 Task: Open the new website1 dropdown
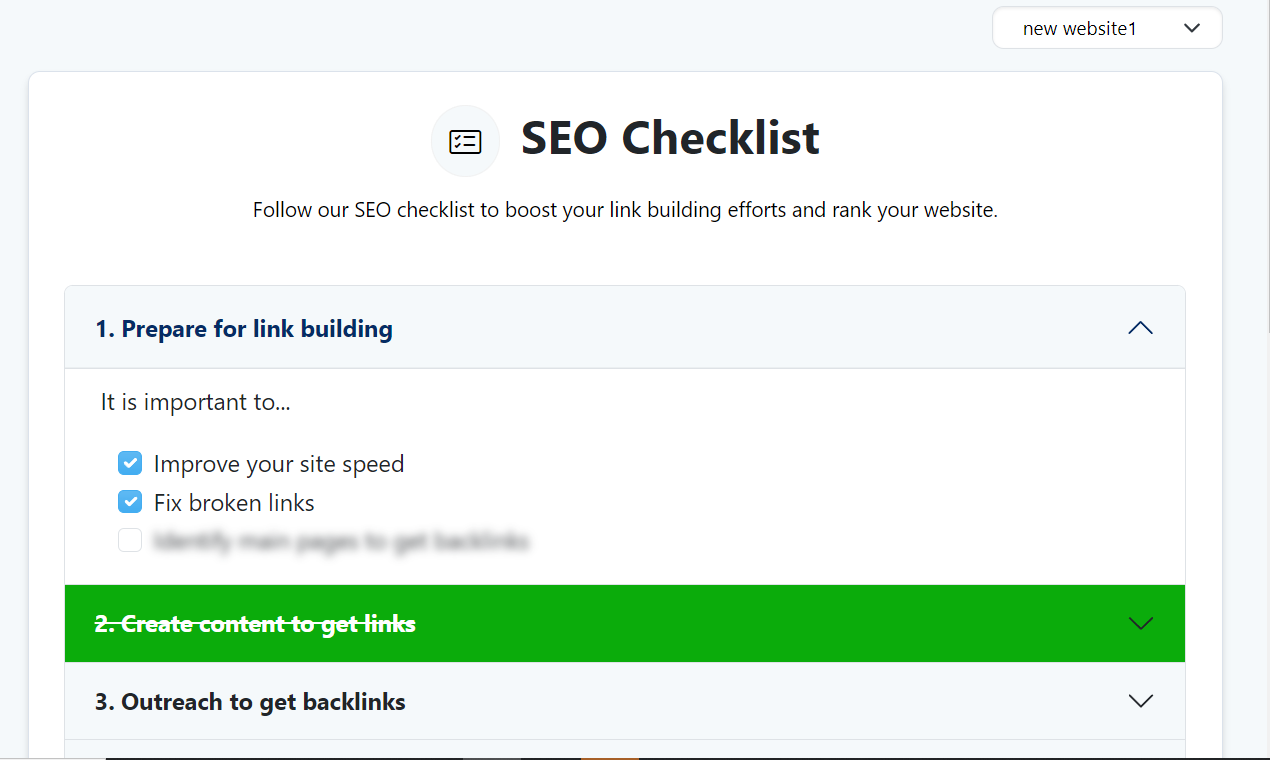click(1107, 28)
